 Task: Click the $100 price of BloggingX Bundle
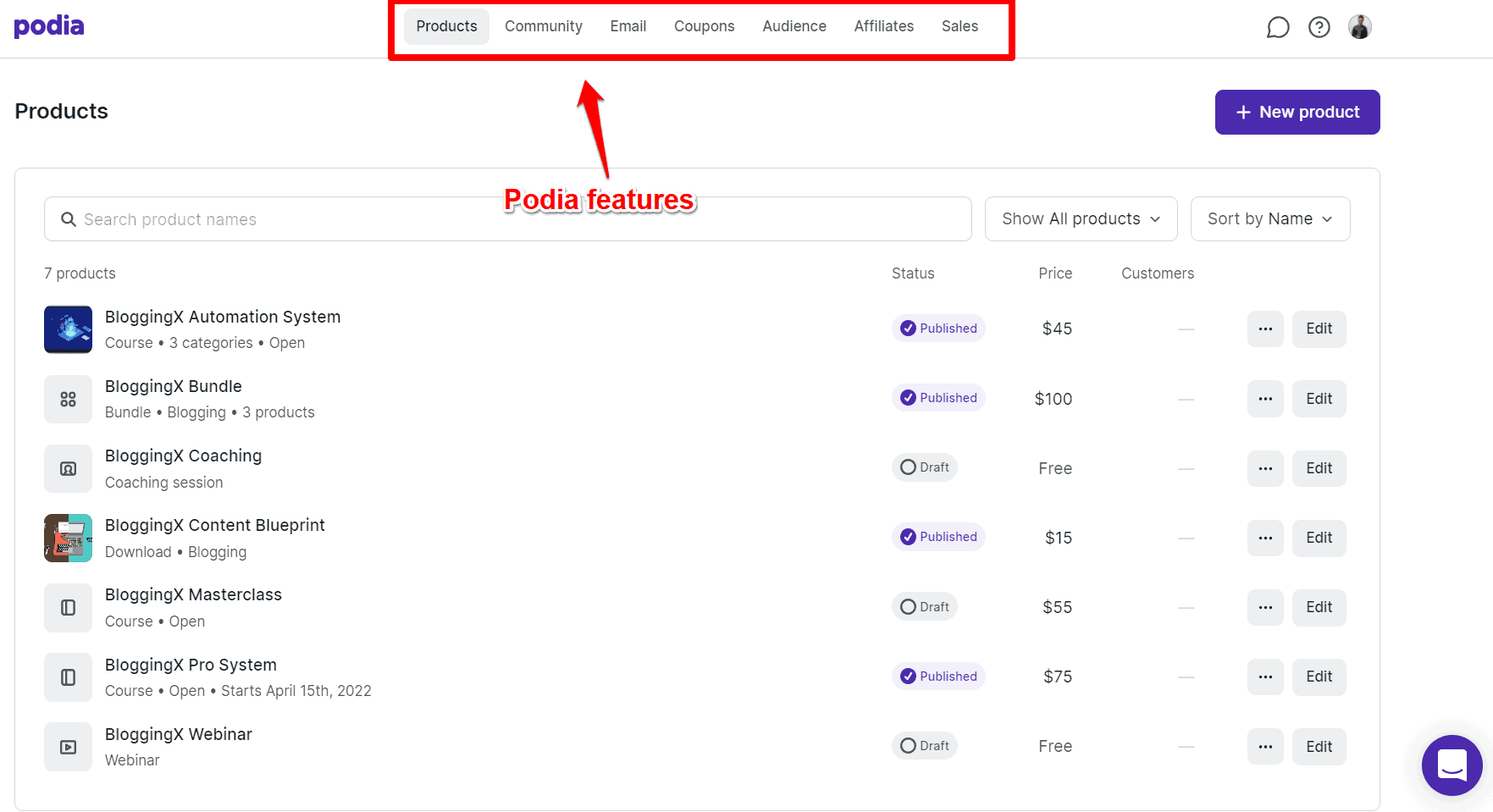coord(1053,399)
